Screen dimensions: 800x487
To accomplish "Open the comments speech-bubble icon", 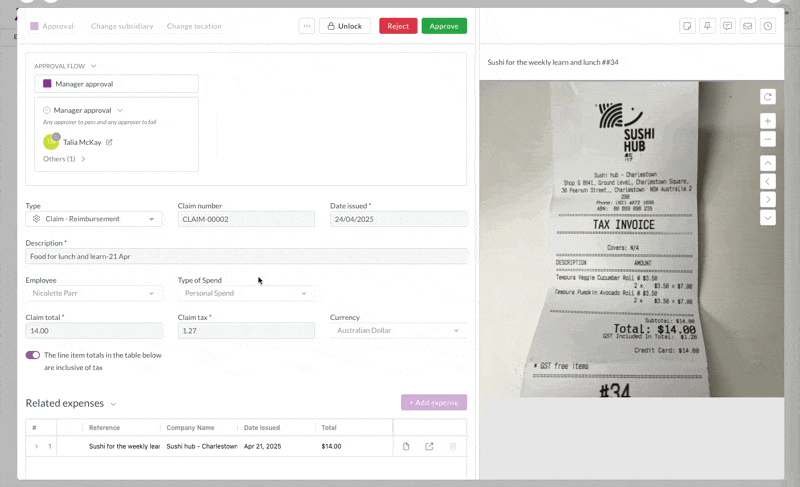I will click(x=728, y=26).
